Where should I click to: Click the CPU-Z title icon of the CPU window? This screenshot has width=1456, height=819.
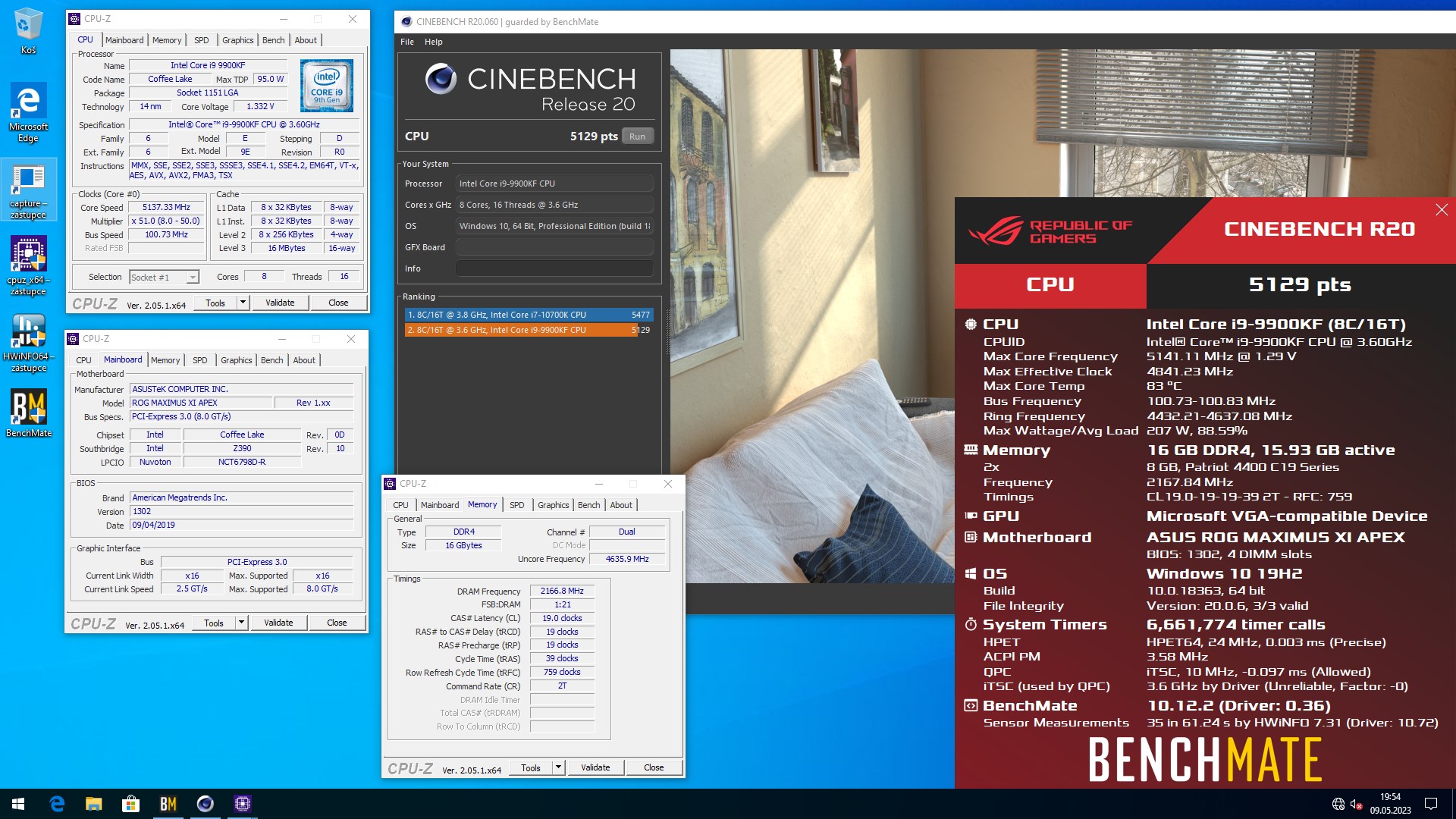(74, 19)
